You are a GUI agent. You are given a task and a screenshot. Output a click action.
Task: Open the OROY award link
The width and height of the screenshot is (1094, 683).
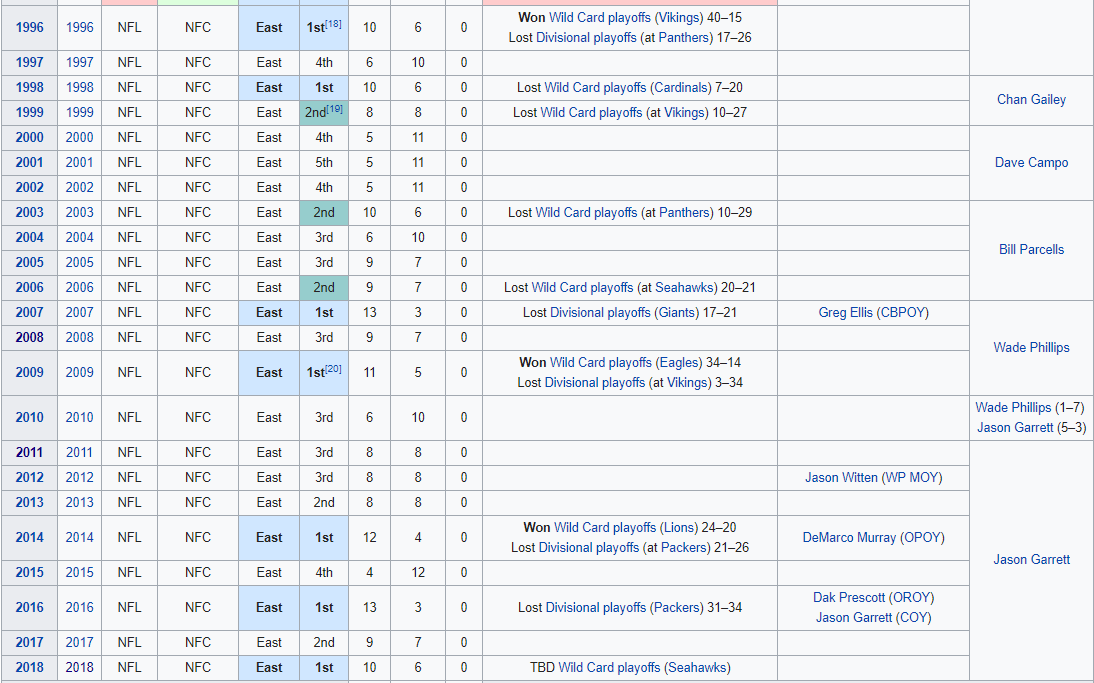click(911, 598)
